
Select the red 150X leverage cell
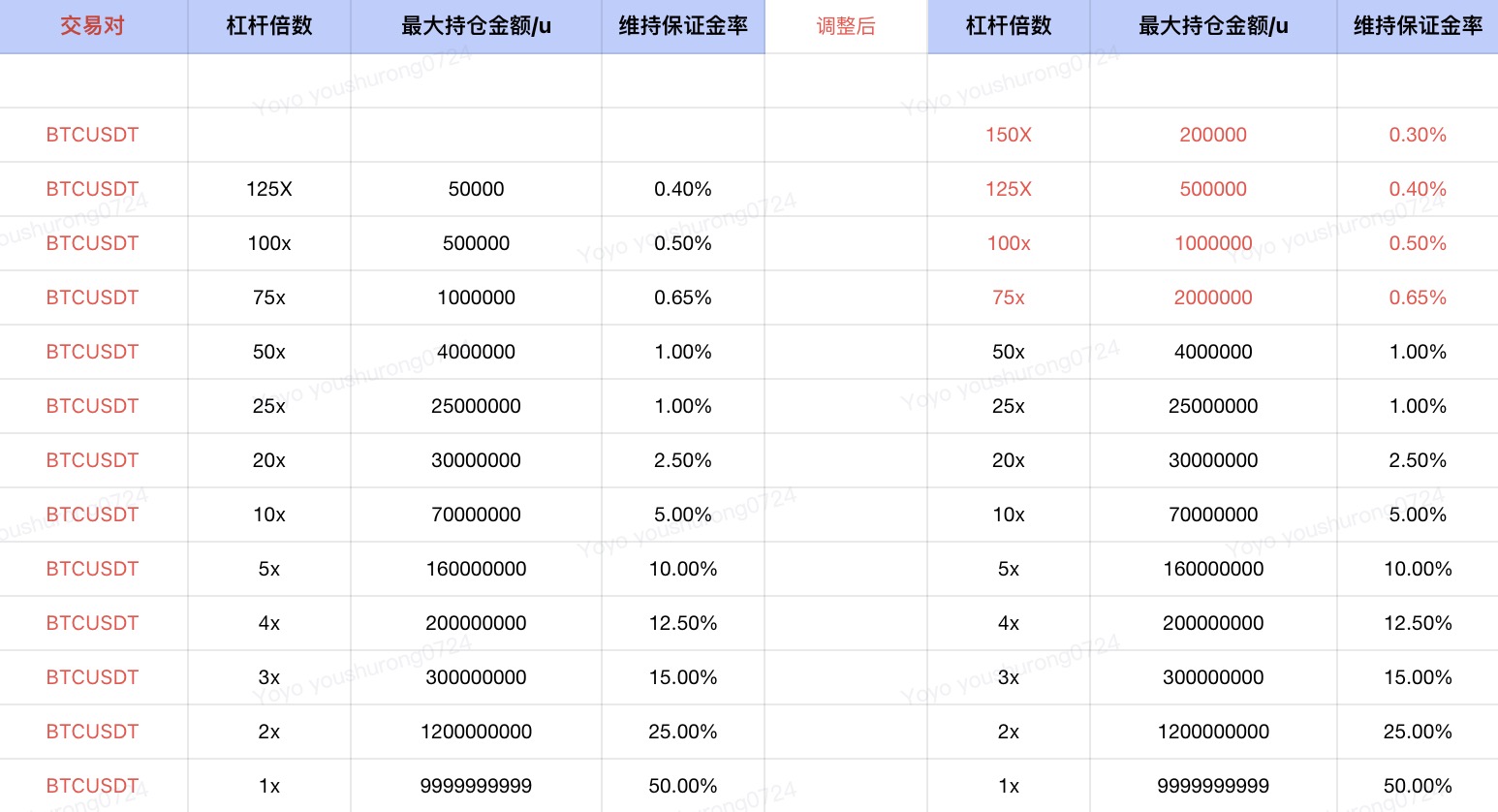(1009, 135)
